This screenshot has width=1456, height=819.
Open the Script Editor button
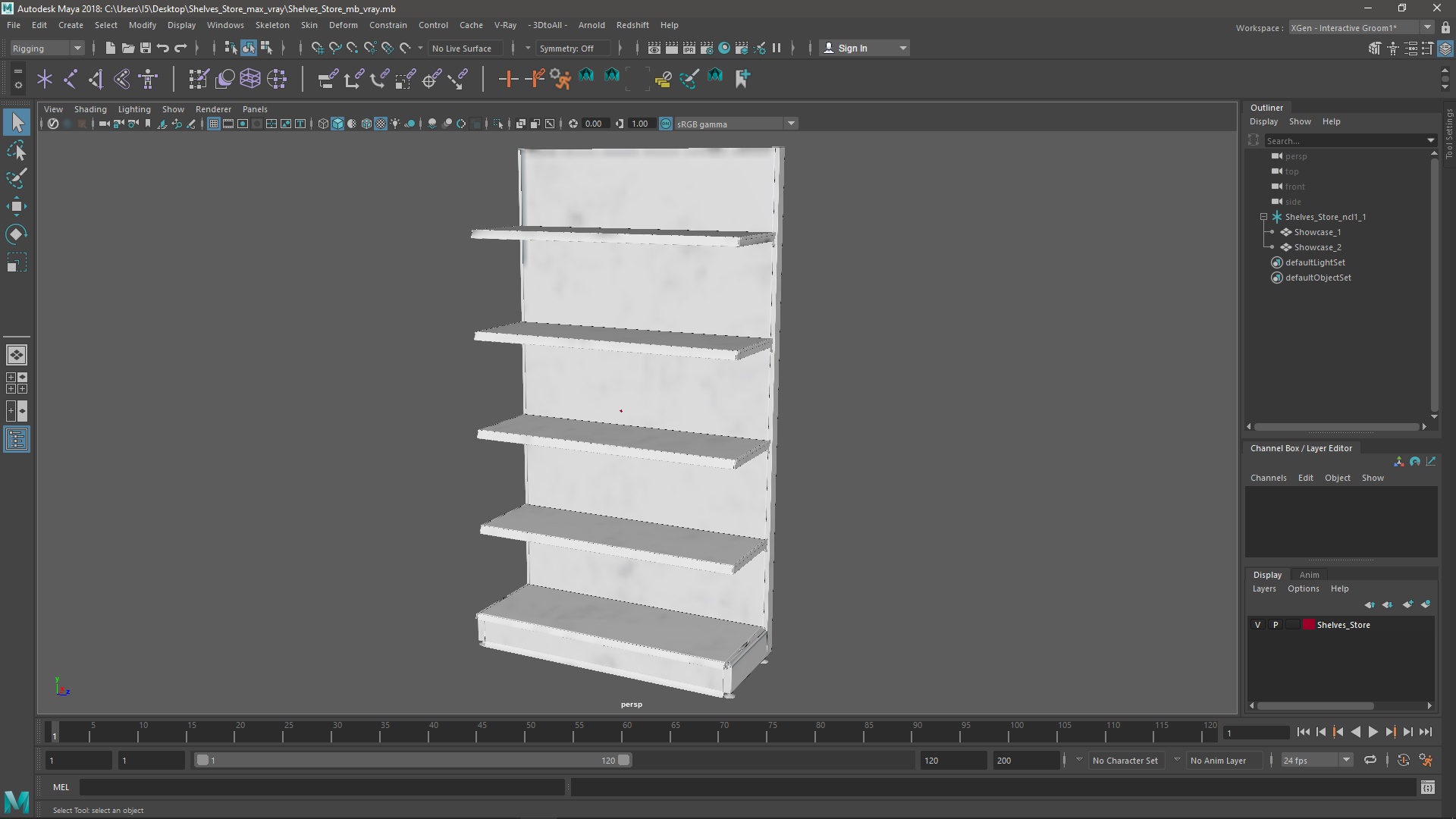(1427, 787)
